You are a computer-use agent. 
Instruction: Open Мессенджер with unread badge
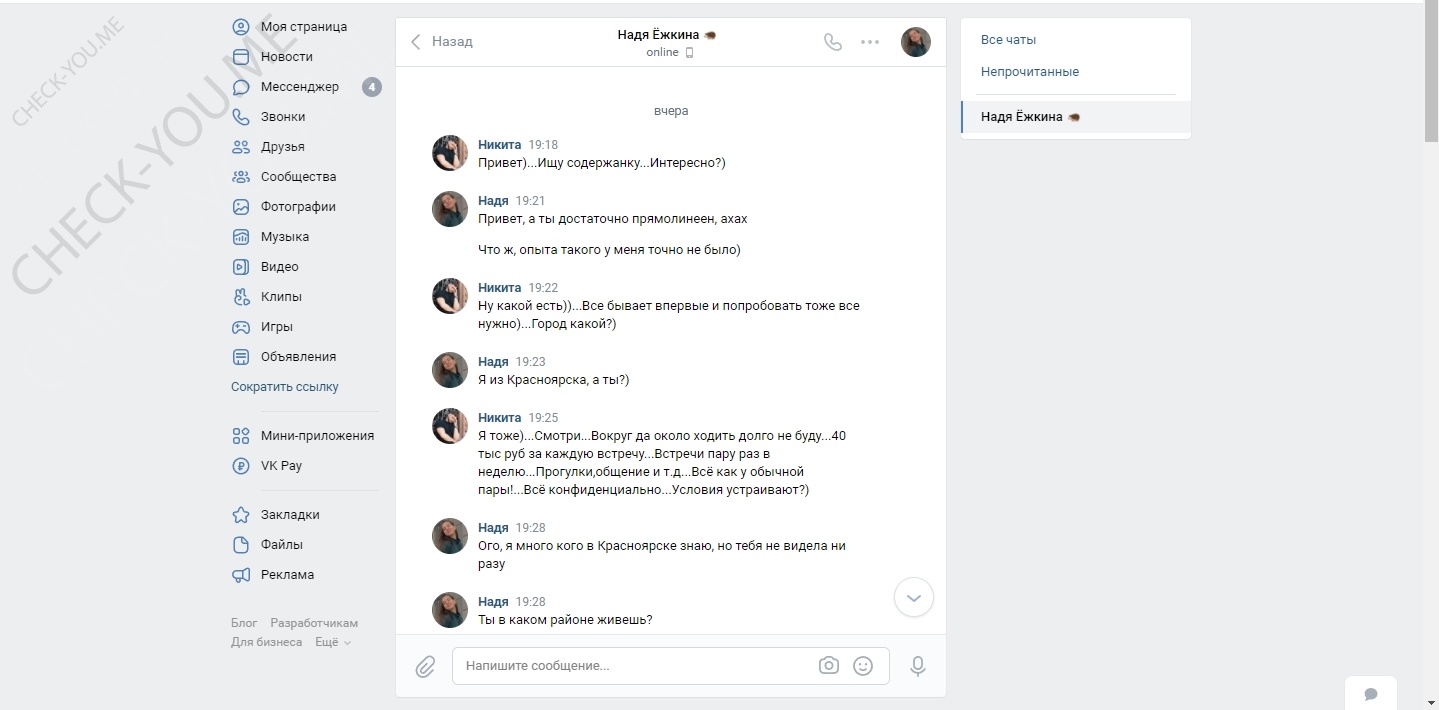[299, 87]
